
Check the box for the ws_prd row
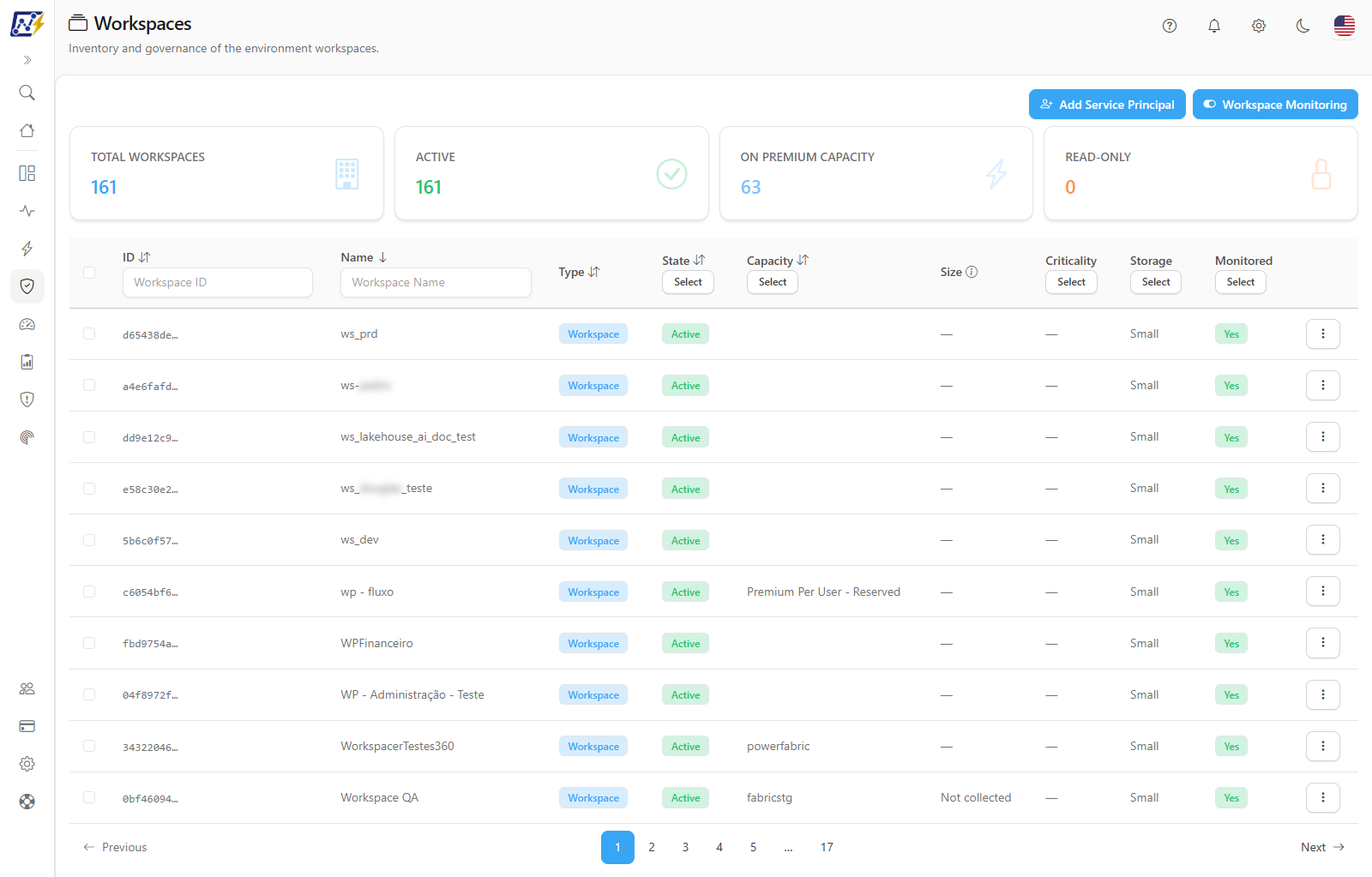89,333
